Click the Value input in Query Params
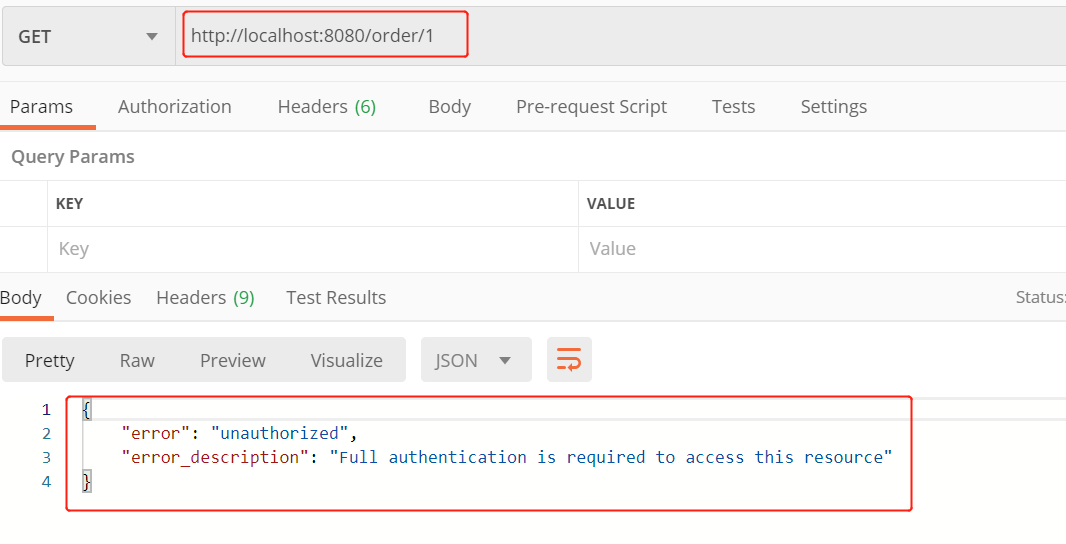Image resolution: width=1066 pixels, height=544 pixels. click(822, 249)
